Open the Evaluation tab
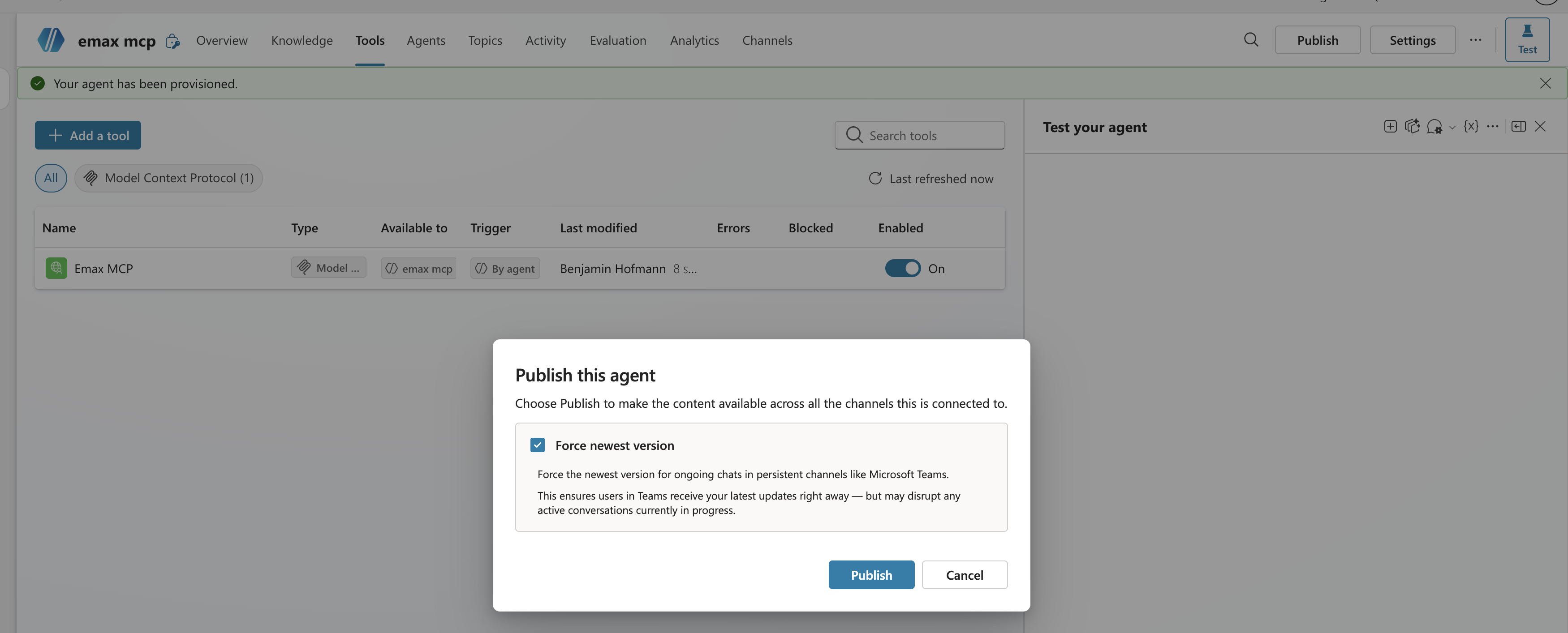The height and width of the screenshot is (633, 1568). click(x=618, y=40)
